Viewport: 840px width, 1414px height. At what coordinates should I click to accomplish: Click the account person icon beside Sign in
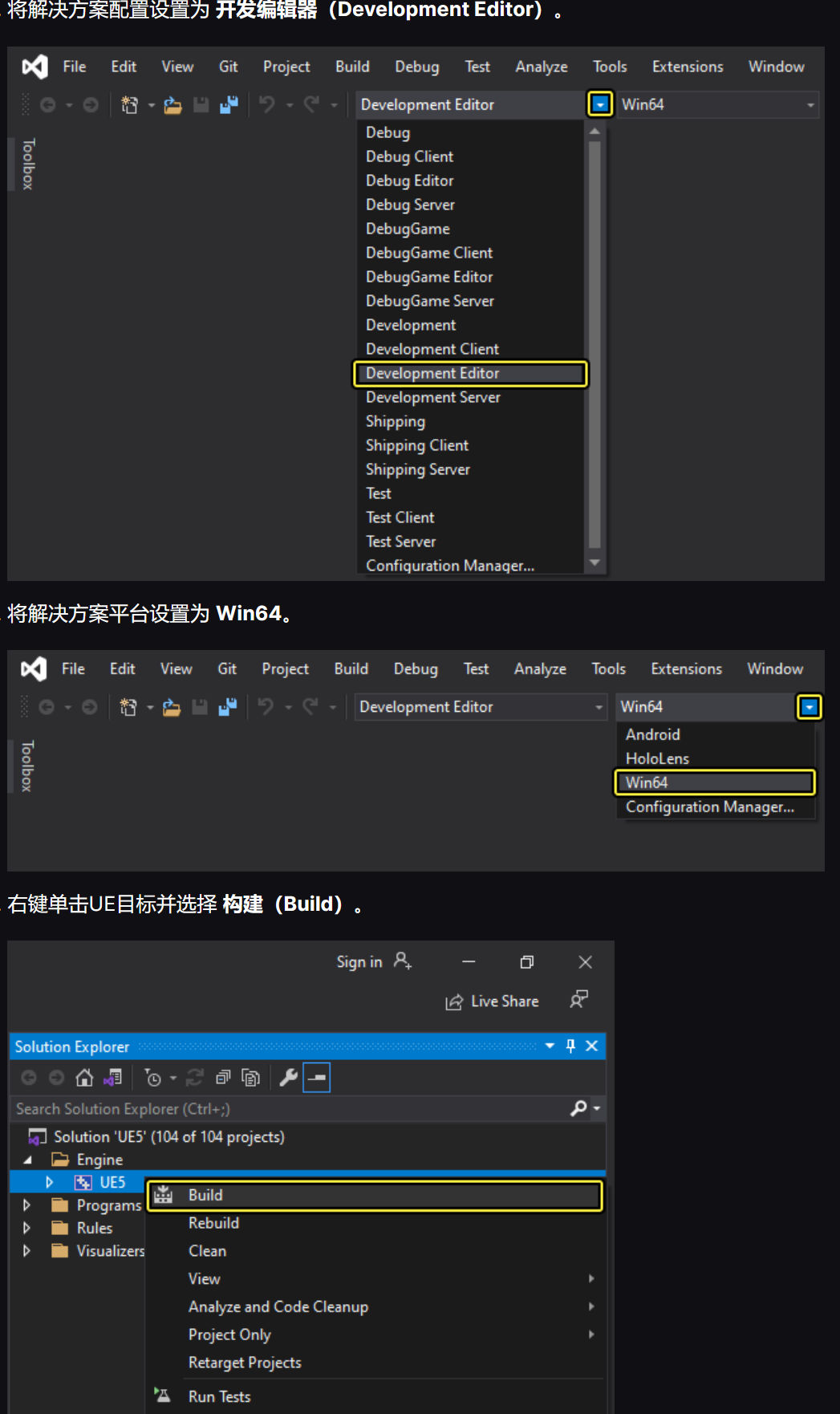click(403, 961)
